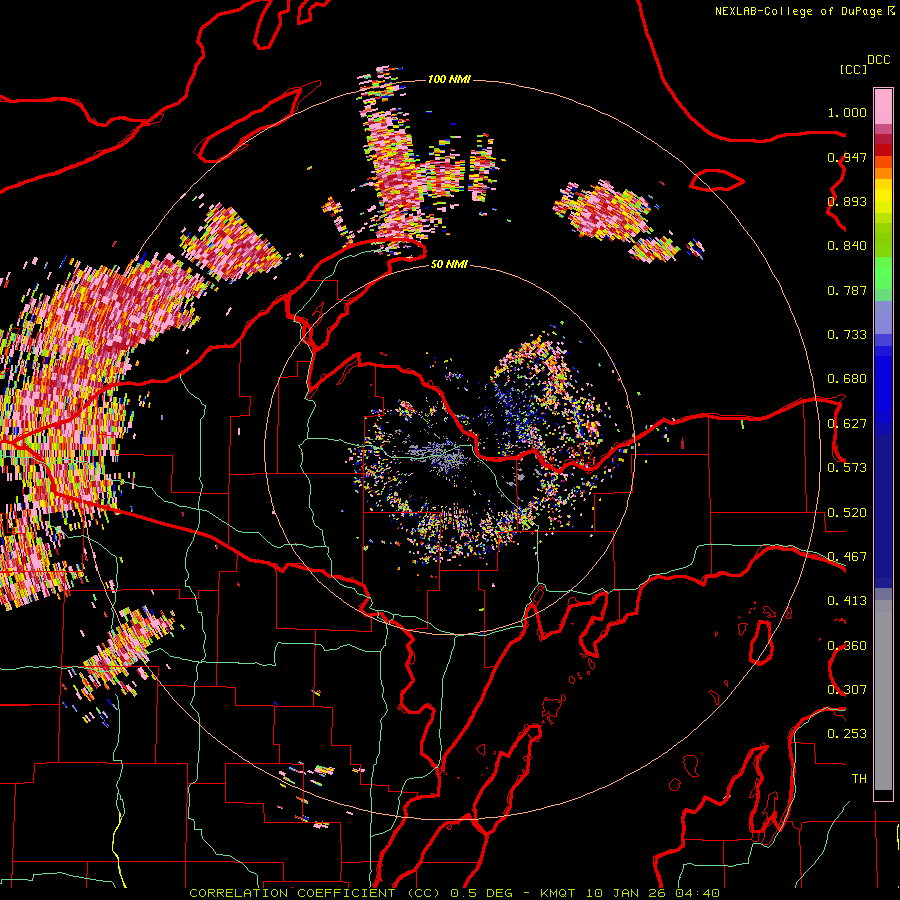Click the 10 JAN 26 date
Image resolution: width=900 pixels, height=900 pixels.
[x=626, y=893]
